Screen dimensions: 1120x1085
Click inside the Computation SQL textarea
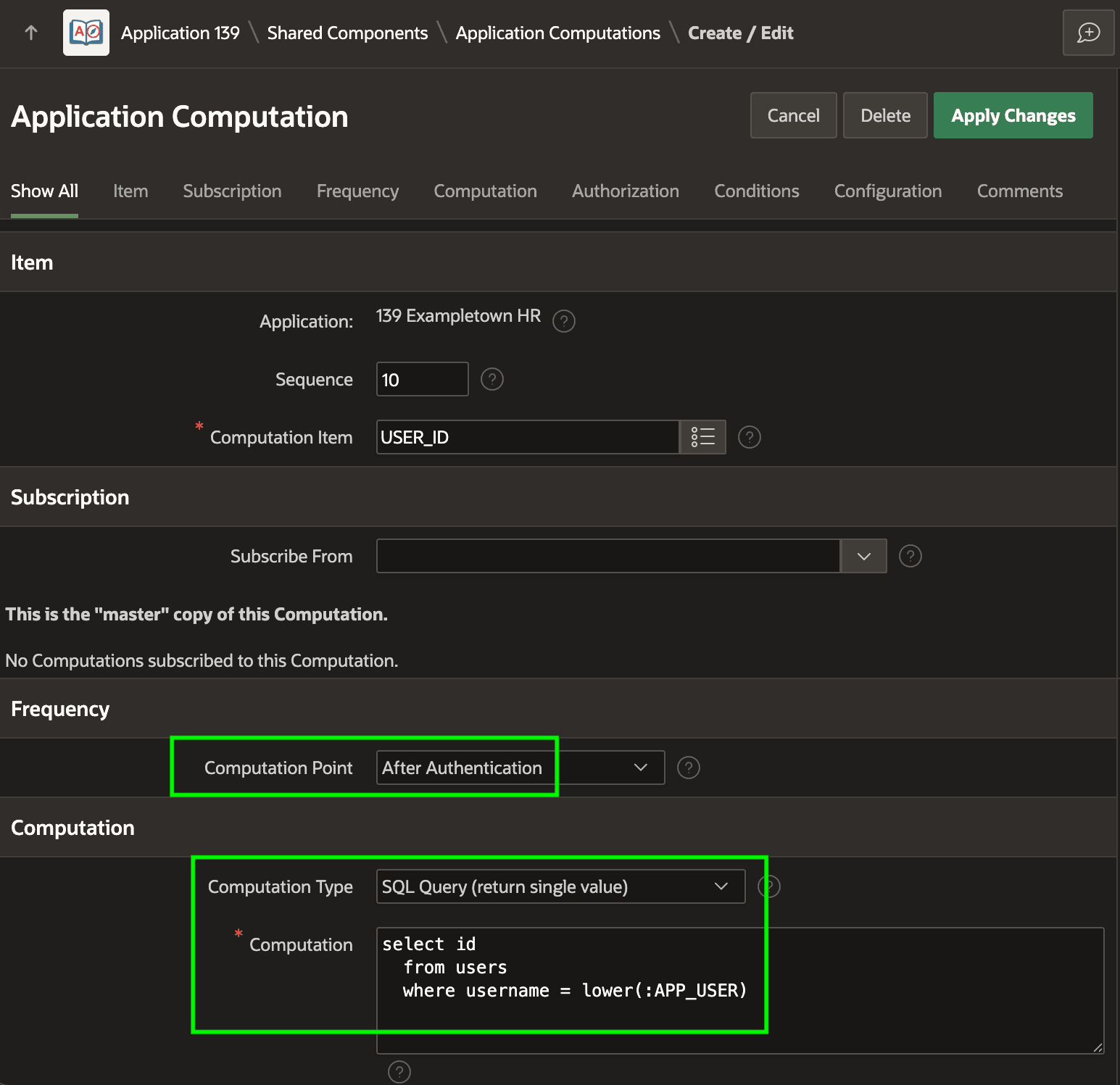tap(740, 991)
